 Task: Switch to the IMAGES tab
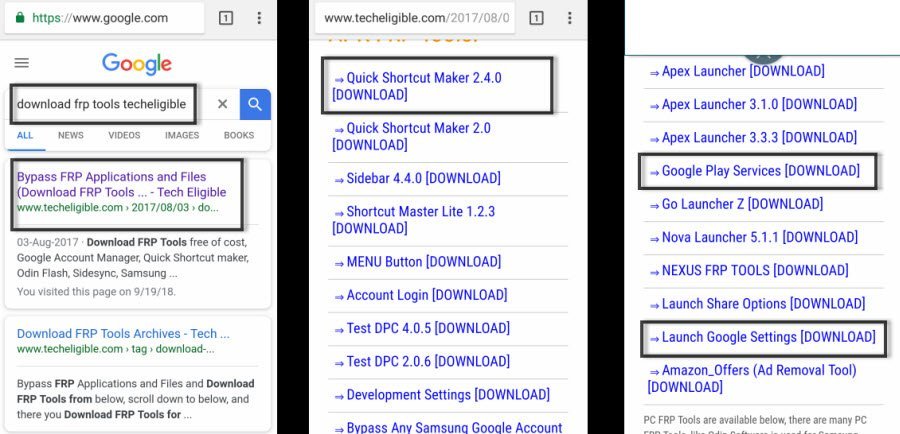[x=182, y=135]
